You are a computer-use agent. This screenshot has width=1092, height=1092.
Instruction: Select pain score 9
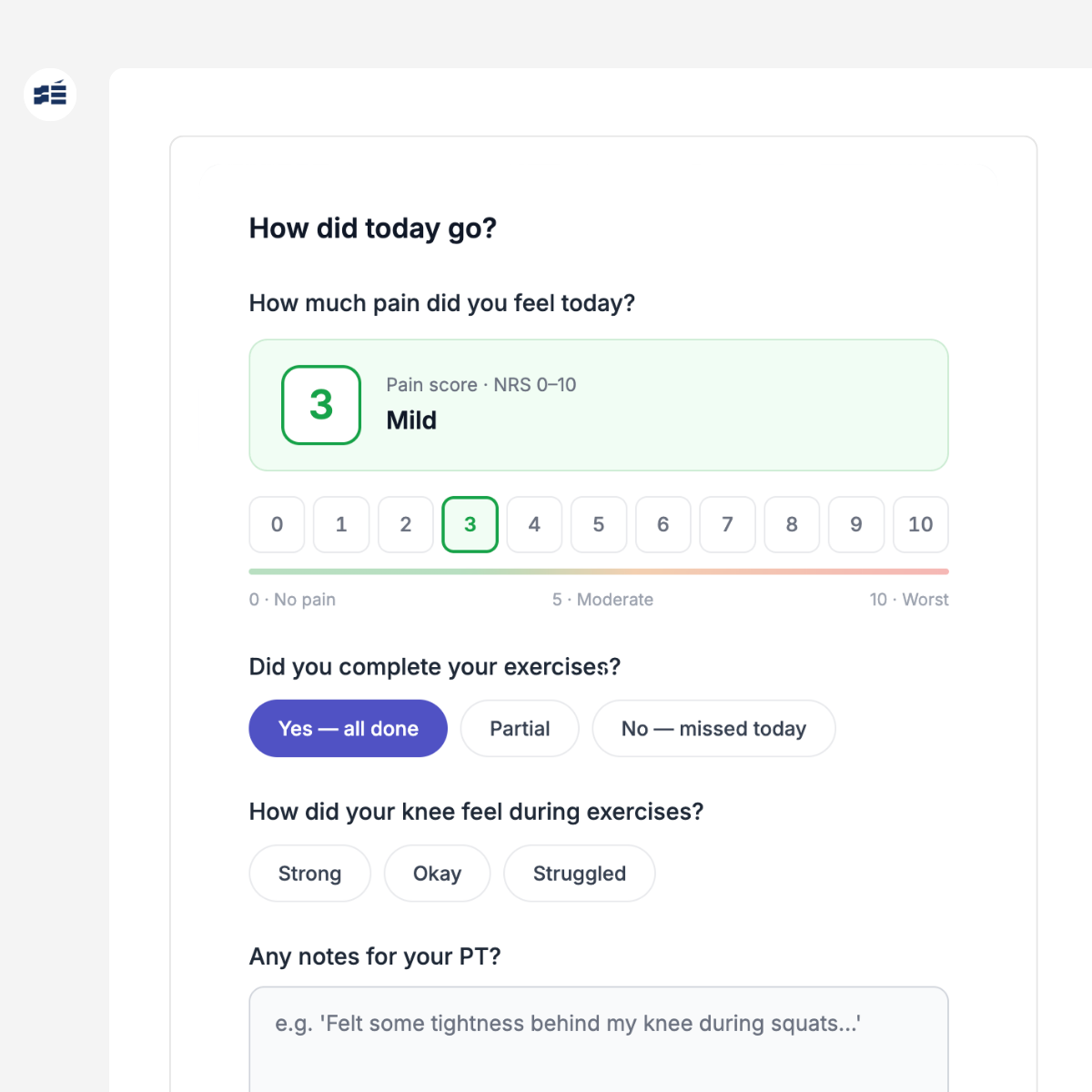(x=856, y=524)
